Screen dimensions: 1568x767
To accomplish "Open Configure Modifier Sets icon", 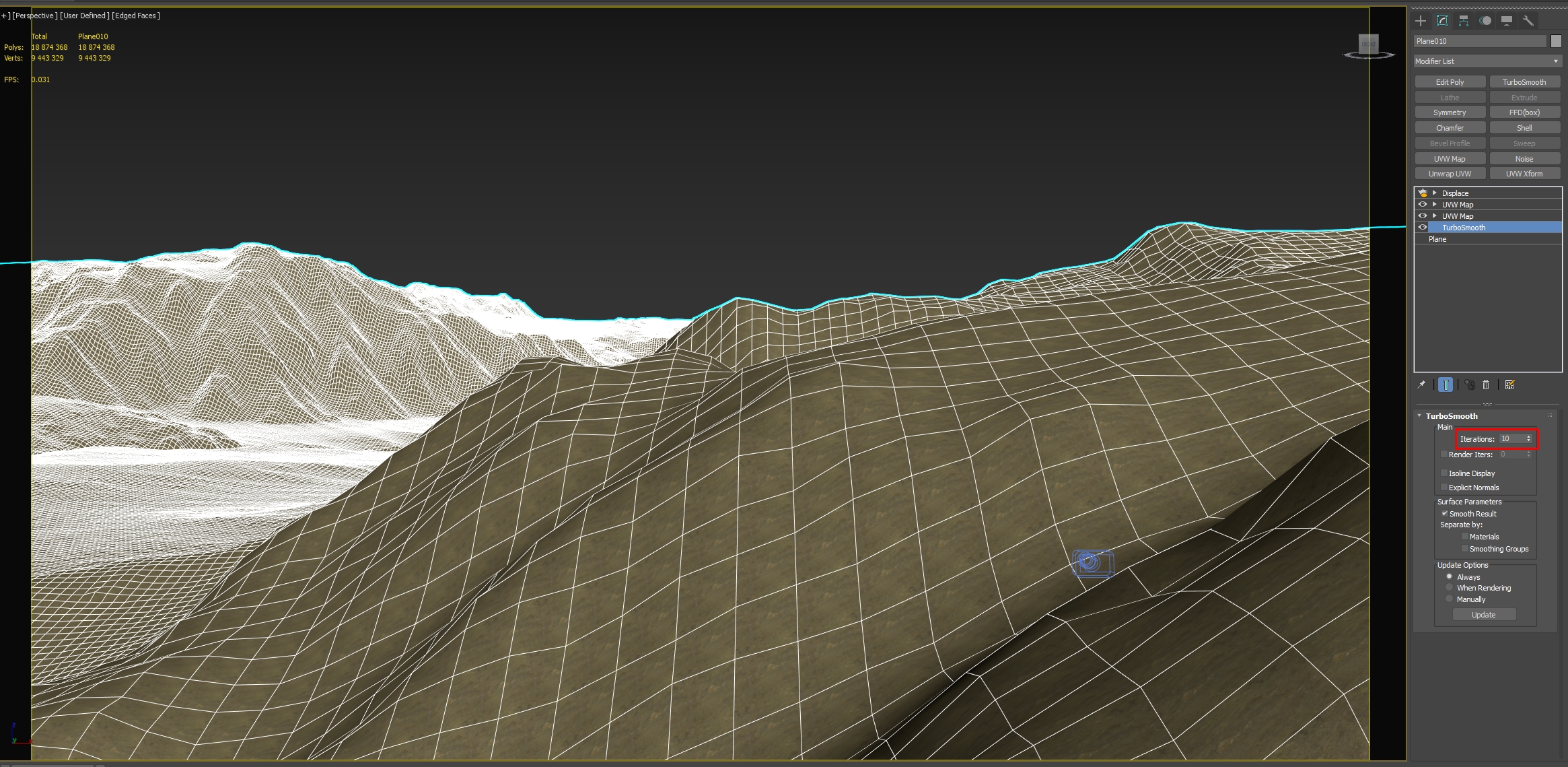I will coord(1510,385).
